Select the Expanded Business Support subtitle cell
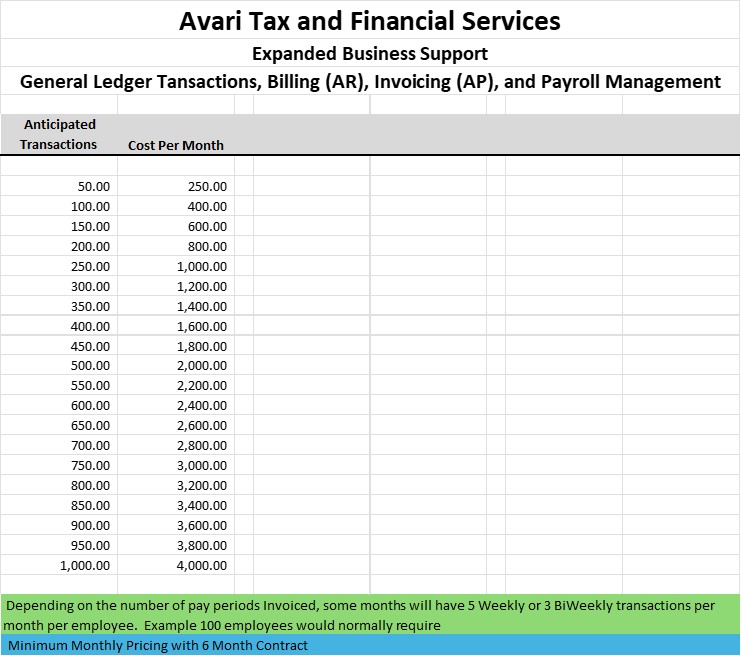 [370, 53]
